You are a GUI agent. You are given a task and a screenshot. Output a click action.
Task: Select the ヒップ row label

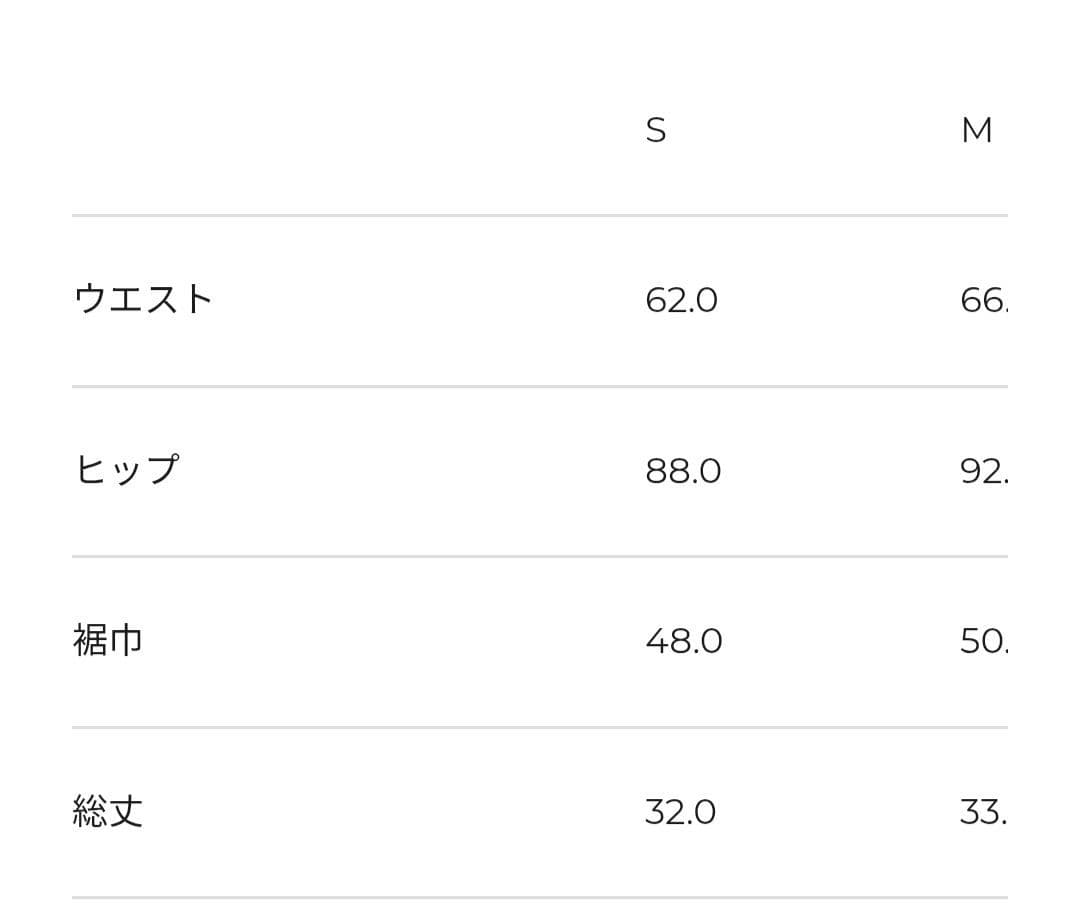pyautogui.click(x=126, y=470)
